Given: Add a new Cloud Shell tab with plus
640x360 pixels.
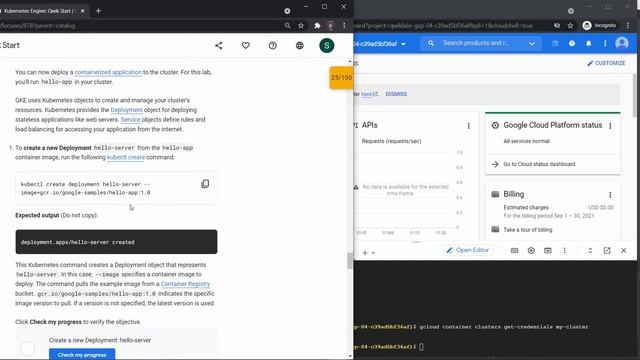Looking at the screenshot, I should point(365,253).
